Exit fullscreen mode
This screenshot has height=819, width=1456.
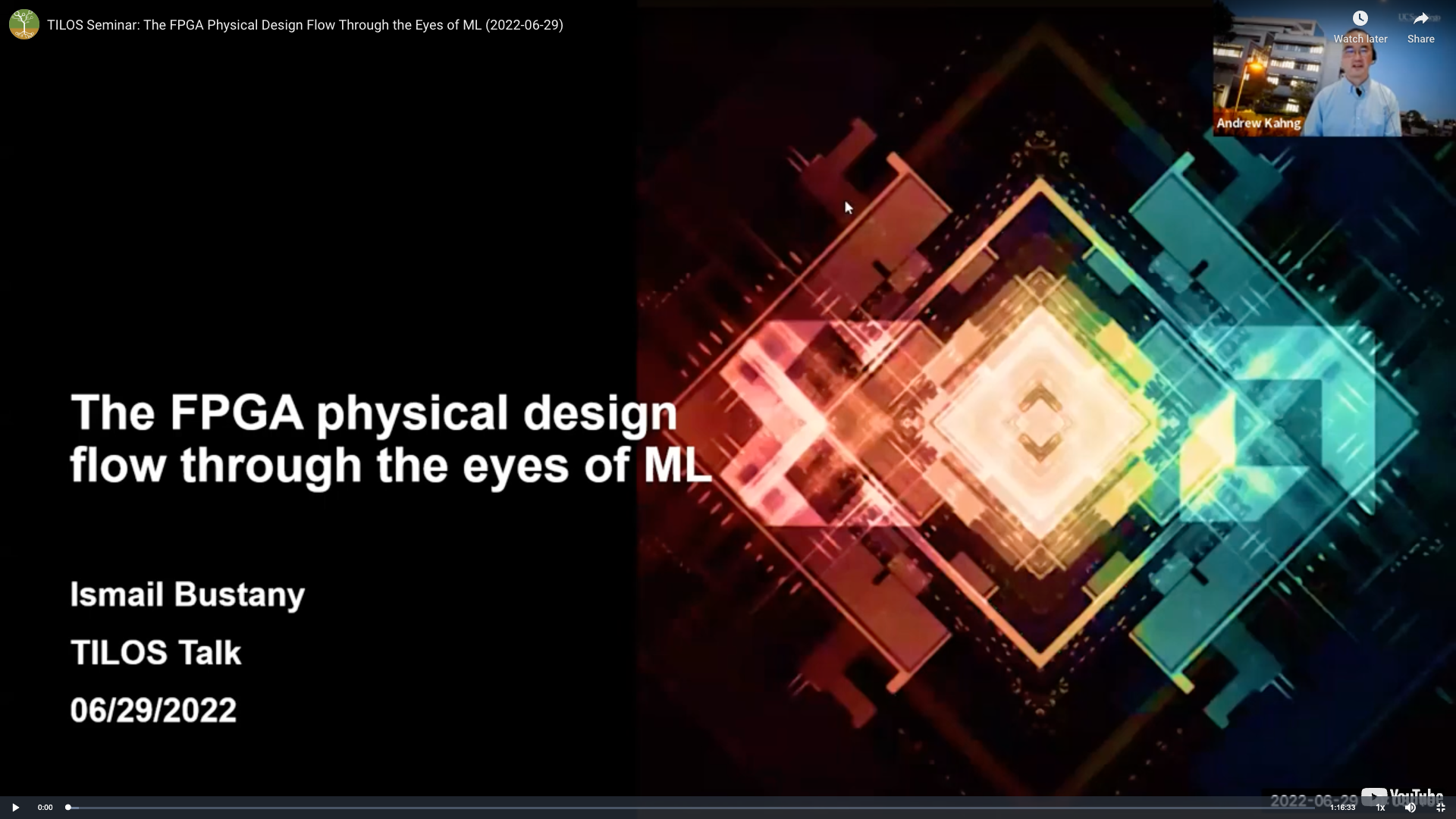point(1440,808)
